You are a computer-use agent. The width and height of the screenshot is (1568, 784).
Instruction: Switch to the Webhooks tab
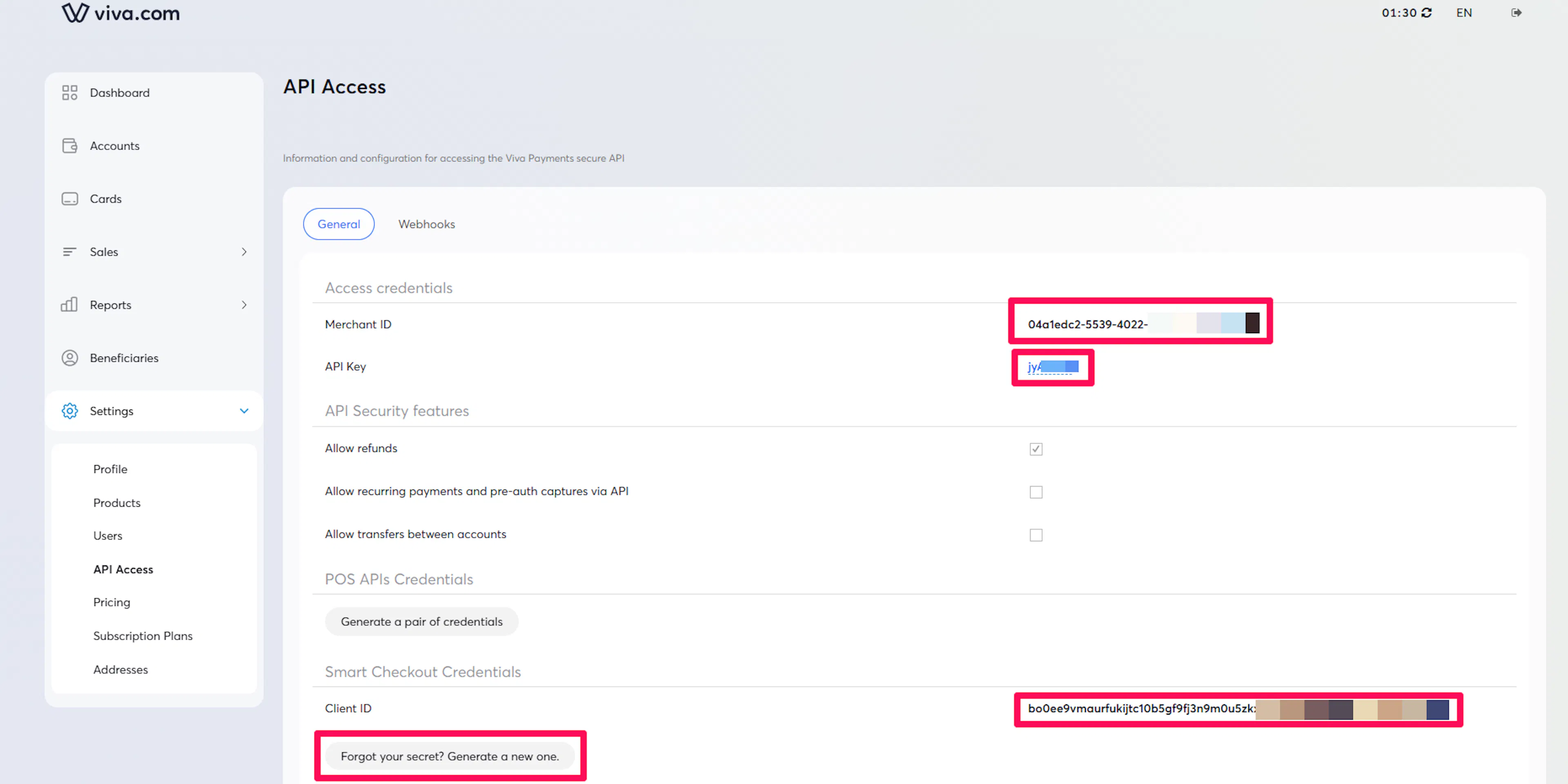click(x=426, y=224)
